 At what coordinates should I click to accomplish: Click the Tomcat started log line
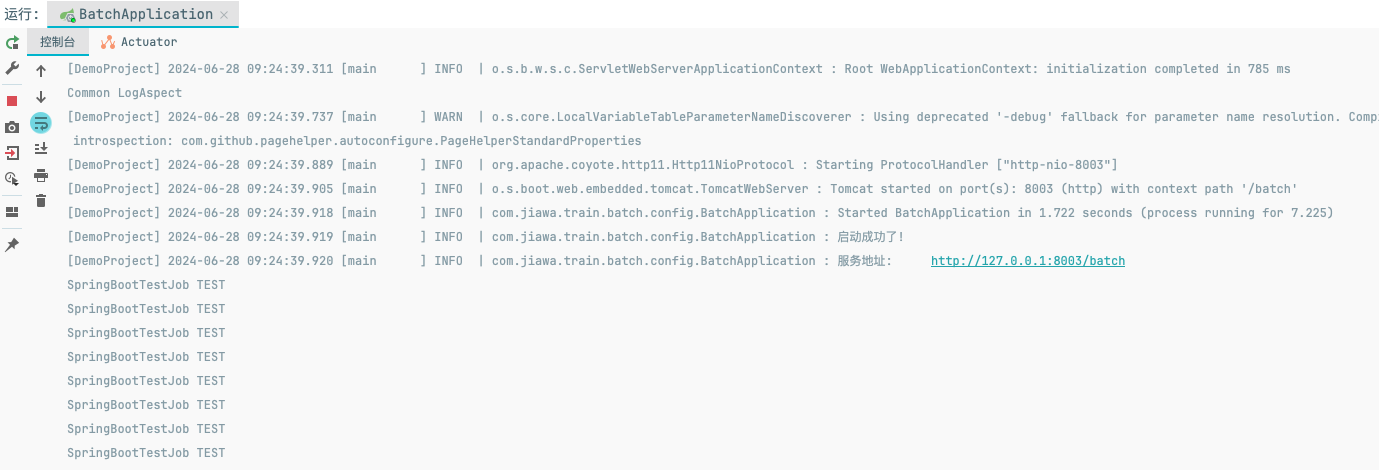(x=682, y=189)
